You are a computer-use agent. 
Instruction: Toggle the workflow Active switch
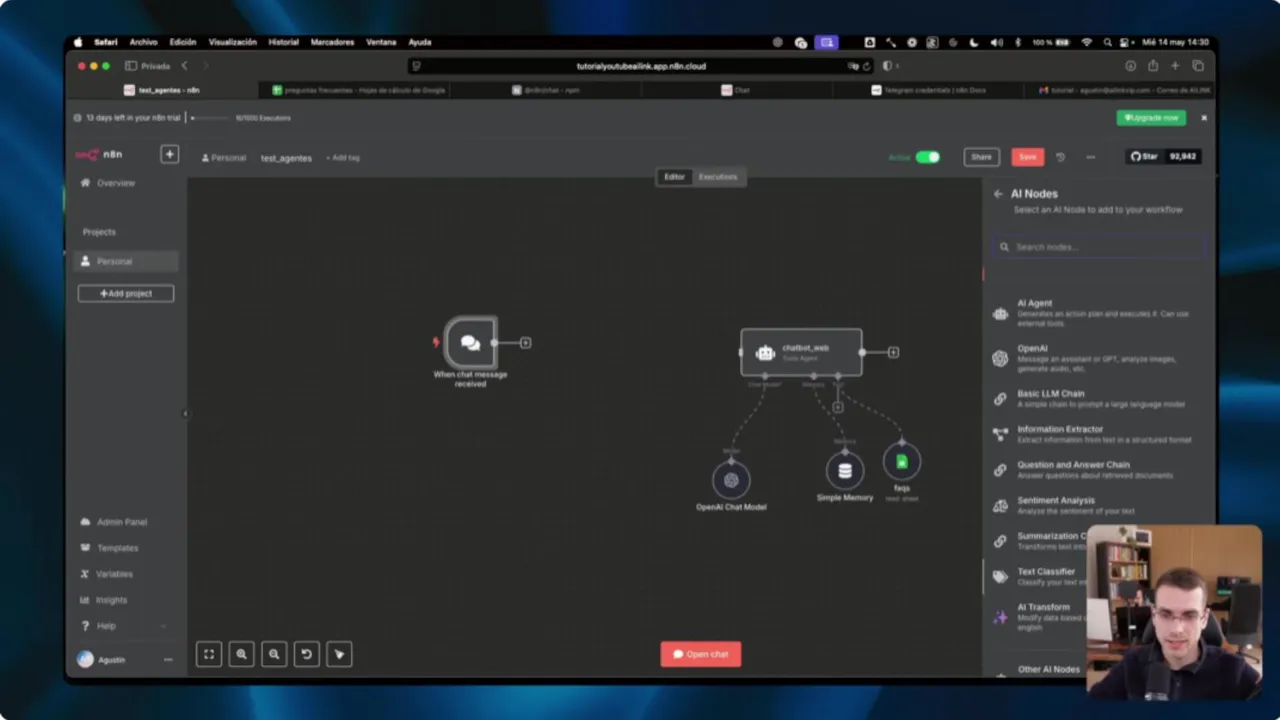click(x=928, y=157)
